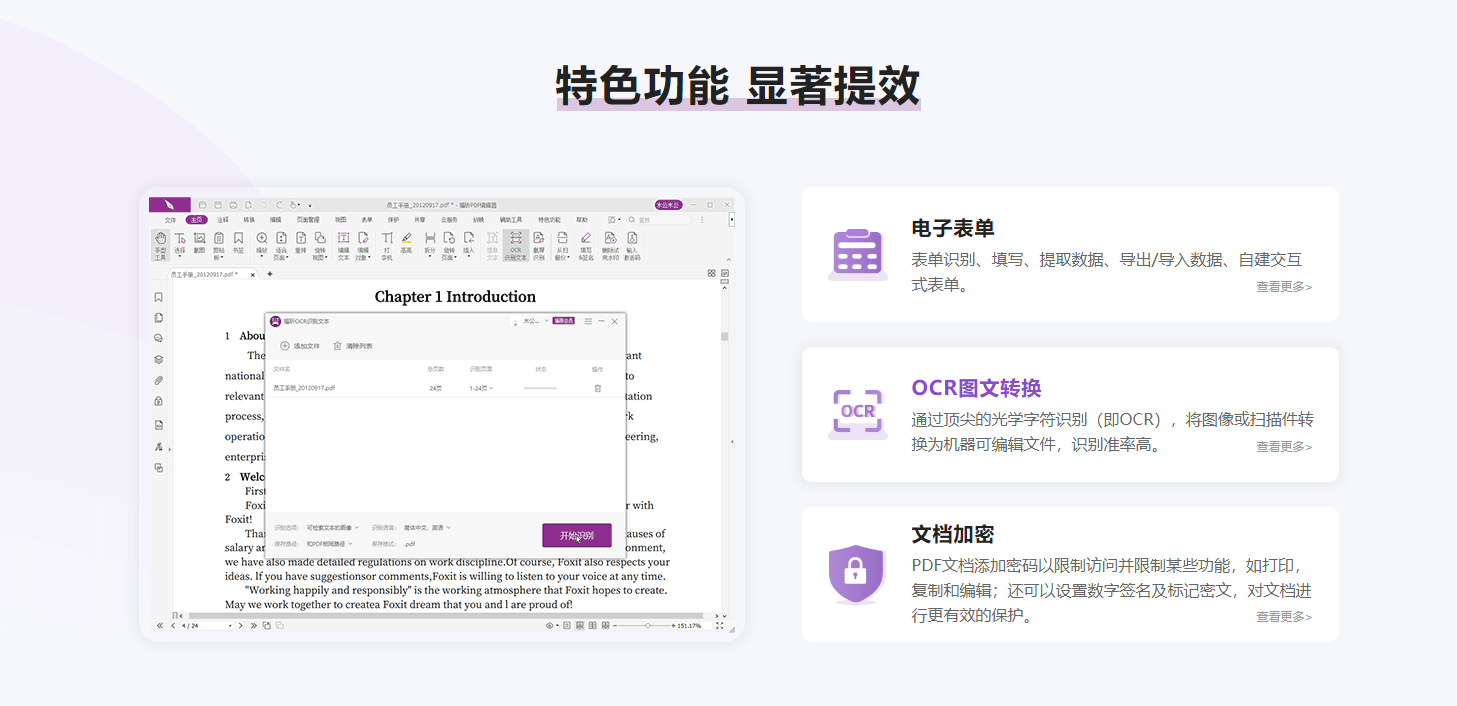Open the 识别语言 language dropdown
This screenshot has height=706, width=1457.
click(x=427, y=528)
